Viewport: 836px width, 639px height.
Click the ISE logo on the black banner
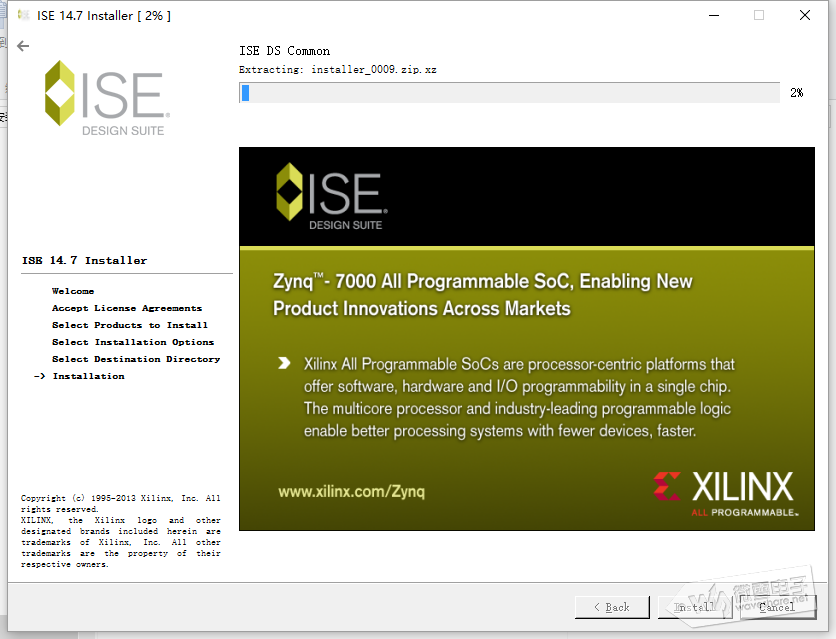point(332,196)
